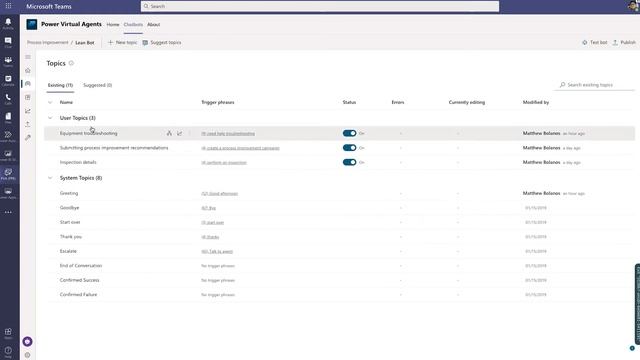
Task: Open the Apps store in Teams sidebar
Action: 8,333
